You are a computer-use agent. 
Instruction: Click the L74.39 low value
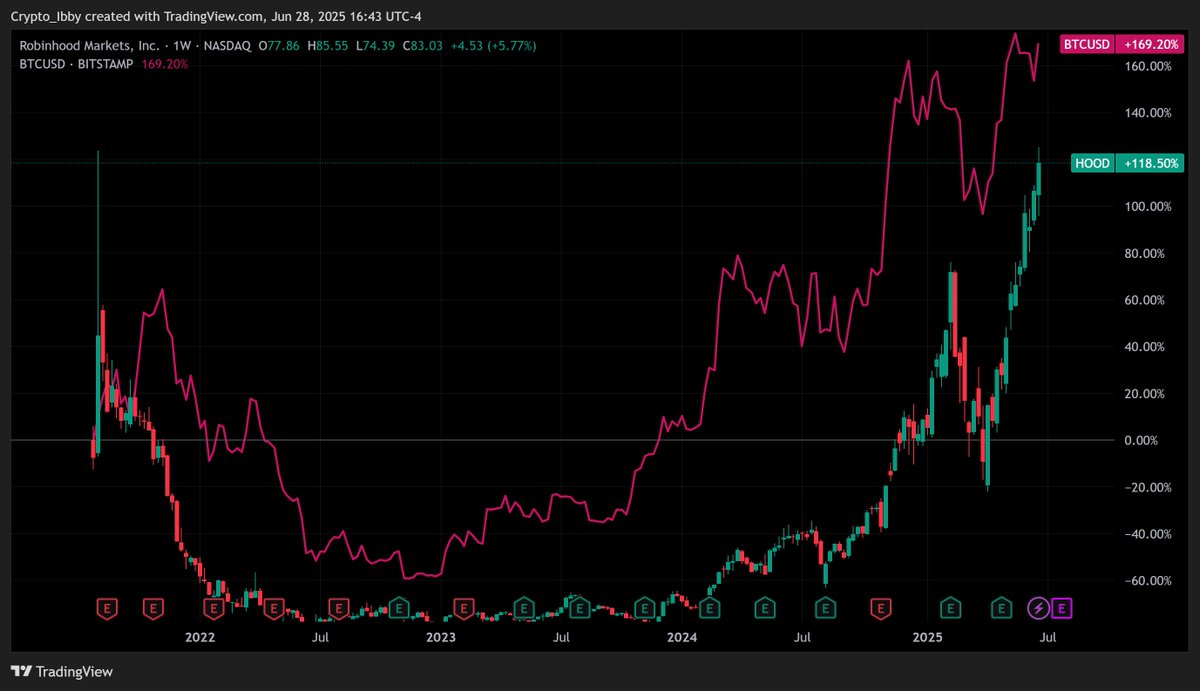pyautogui.click(x=374, y=46)
